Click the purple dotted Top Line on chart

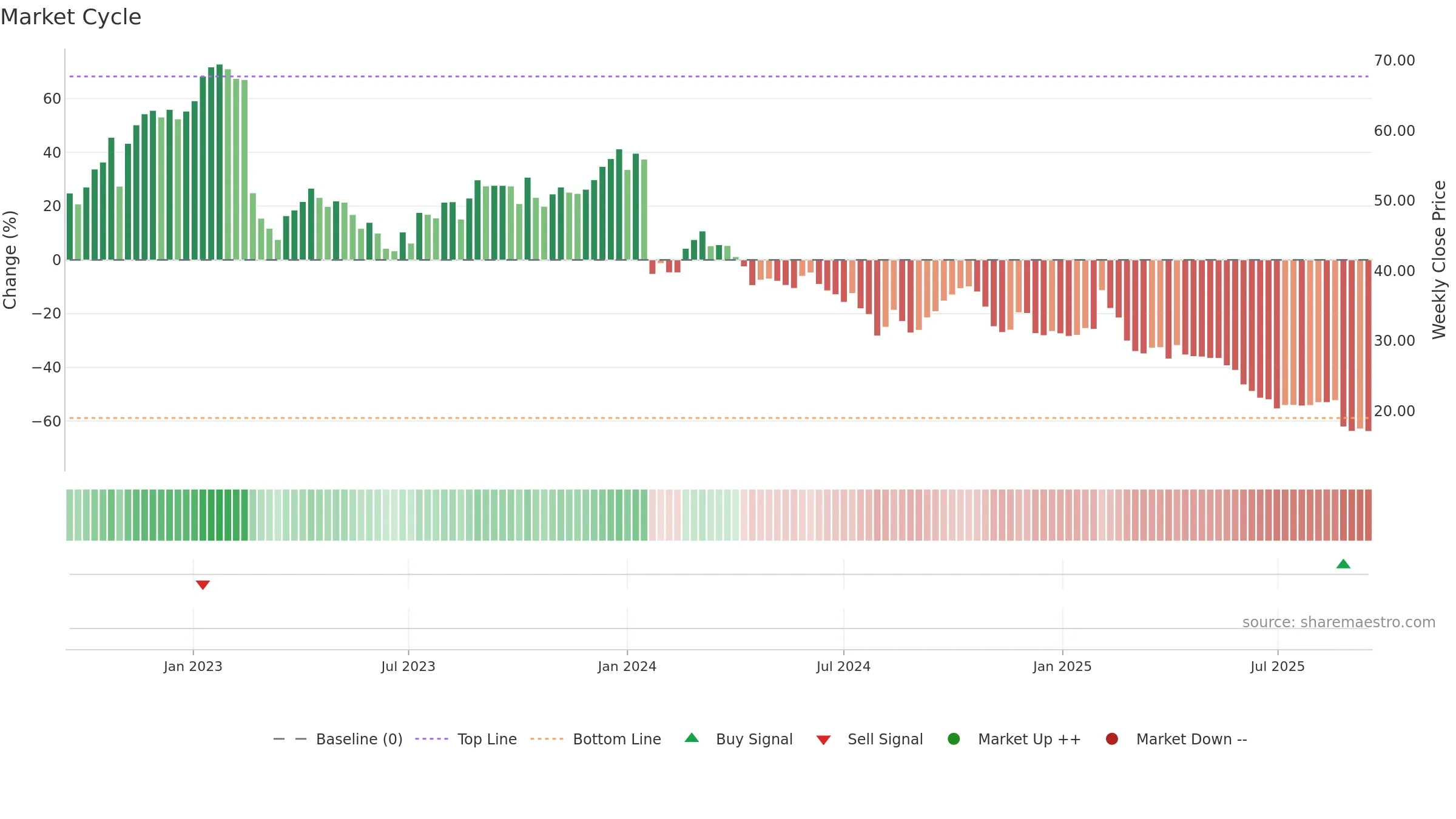pyautogui.click(x=719, y=76)
